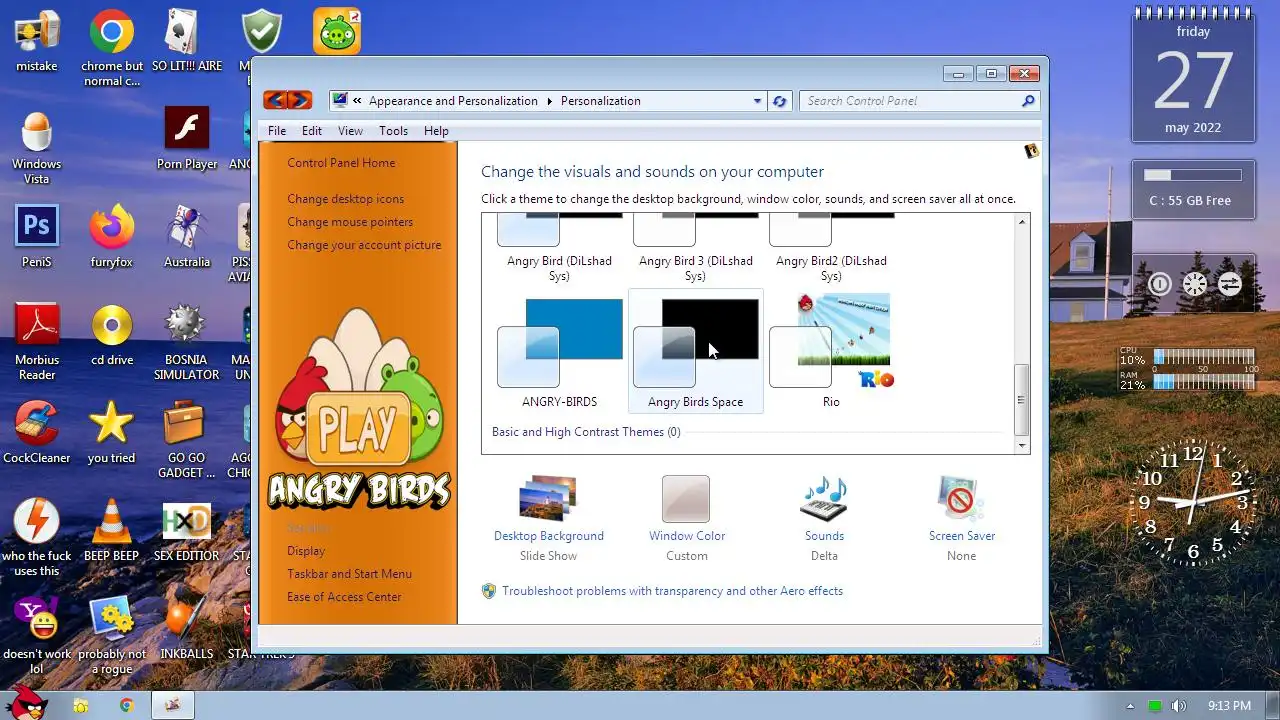Open the Edit menu
1280x720 pixels.
pos(312,131)
